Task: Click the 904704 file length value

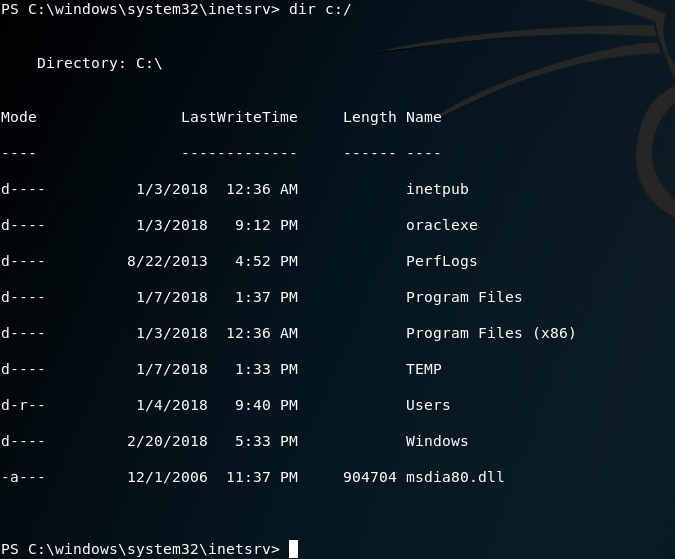Action: tap(369, 477)
